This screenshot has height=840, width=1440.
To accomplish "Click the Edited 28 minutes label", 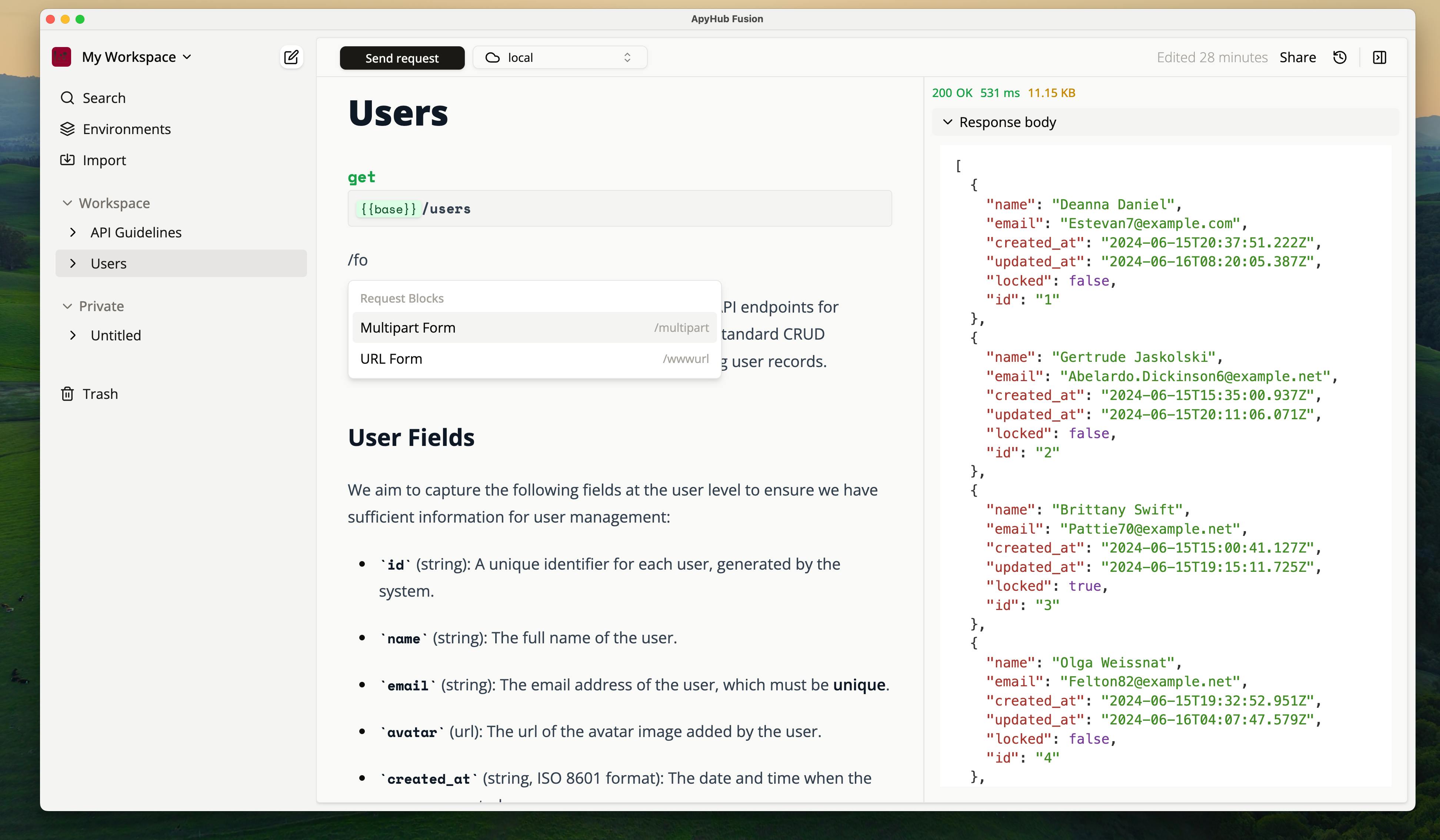I will click(1212, 57).
